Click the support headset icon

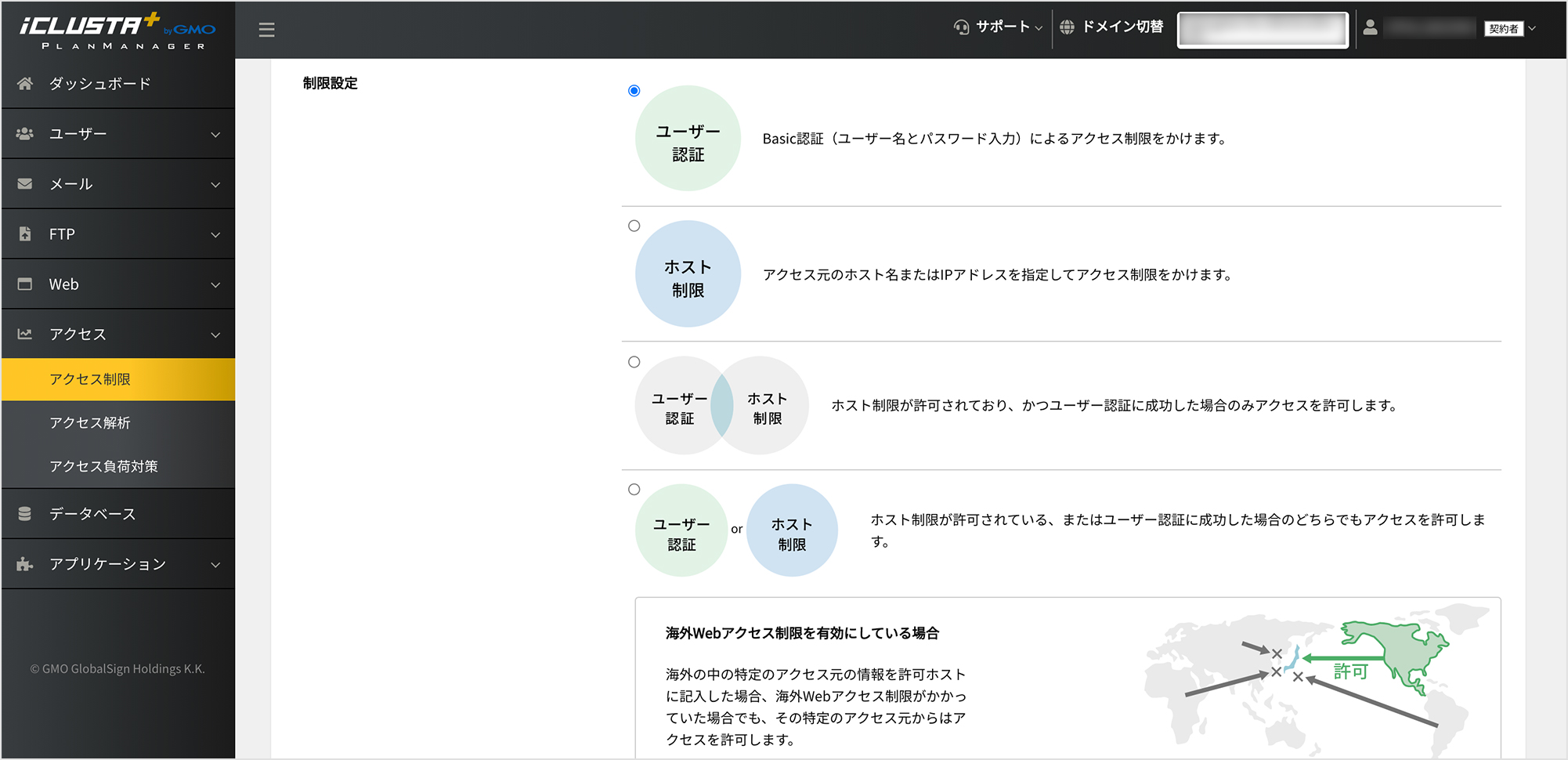pos(961,27)
